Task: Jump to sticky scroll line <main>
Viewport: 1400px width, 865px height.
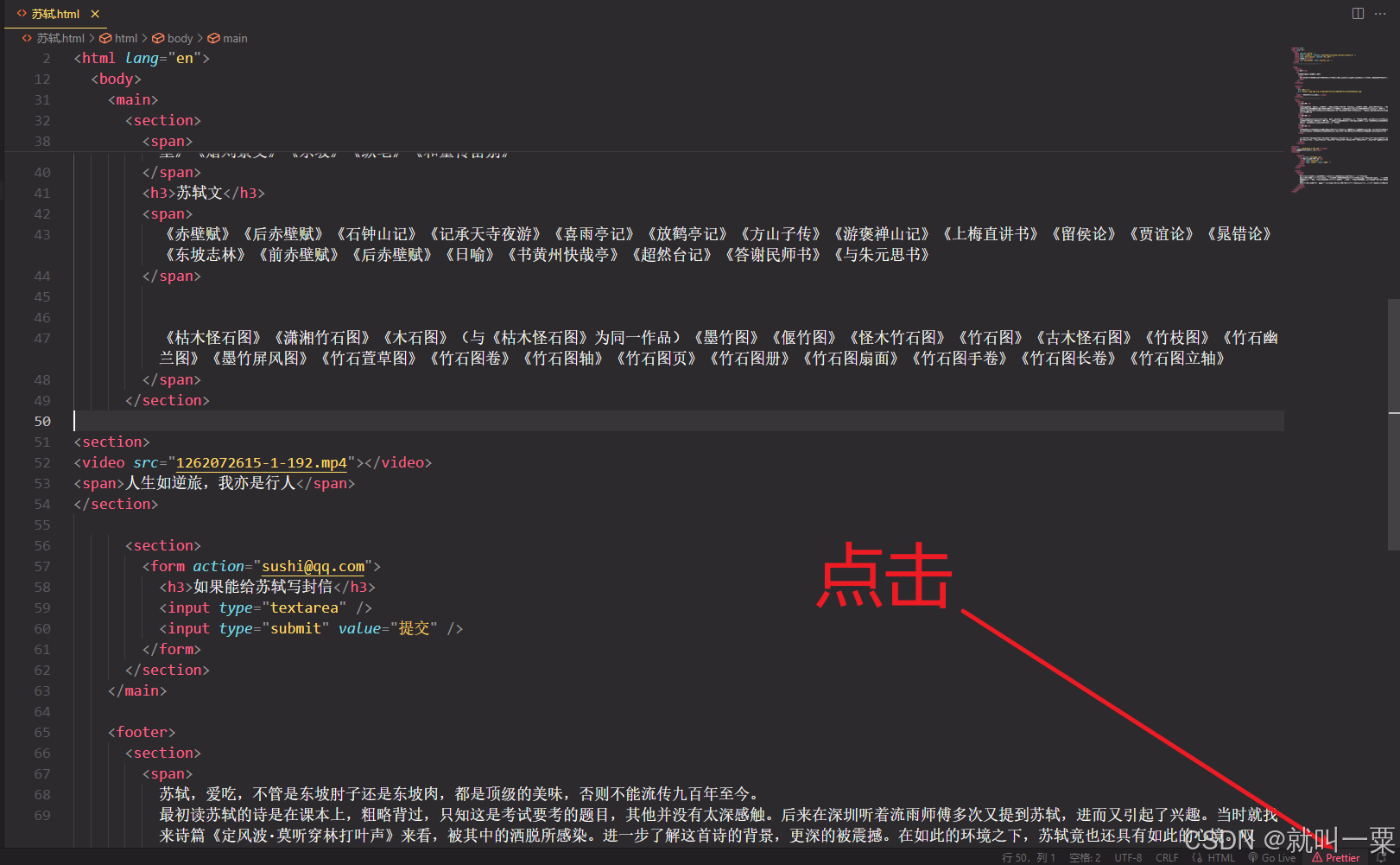Action: coord(133,99)
